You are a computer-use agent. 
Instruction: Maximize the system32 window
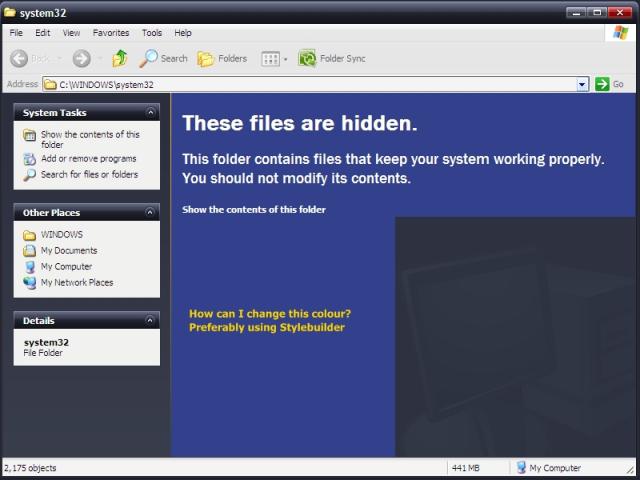[597, 13]
